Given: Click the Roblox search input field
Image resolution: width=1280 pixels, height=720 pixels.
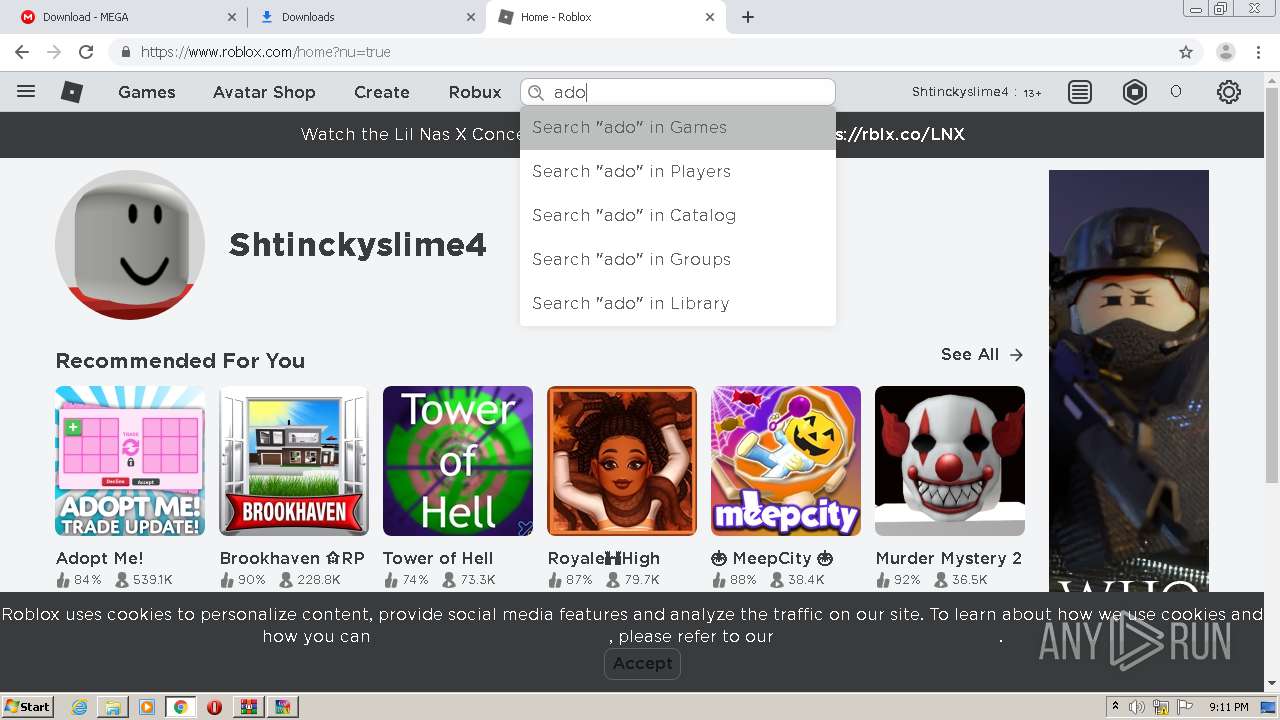Looking at the screenshot, I should (678, 92).
